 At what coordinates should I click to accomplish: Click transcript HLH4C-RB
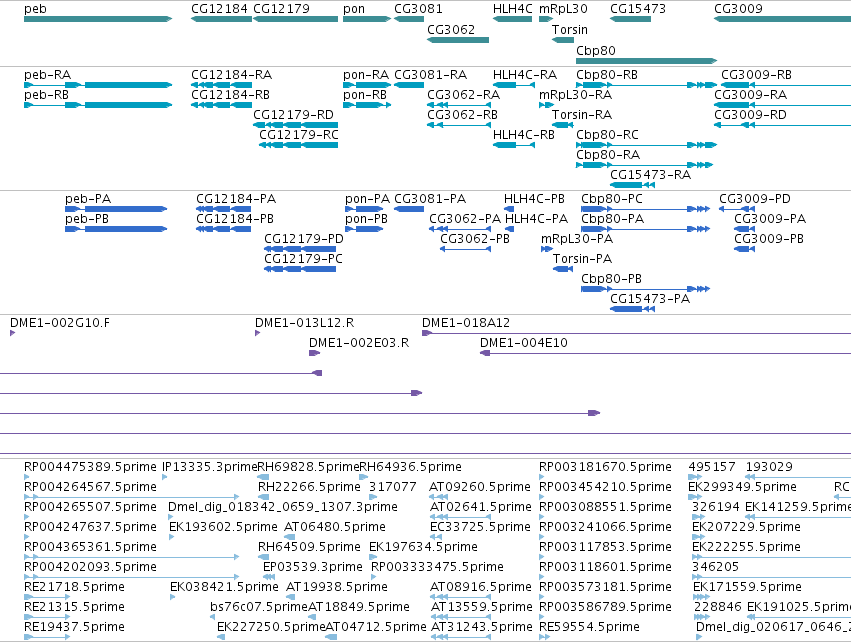[524, 135]
